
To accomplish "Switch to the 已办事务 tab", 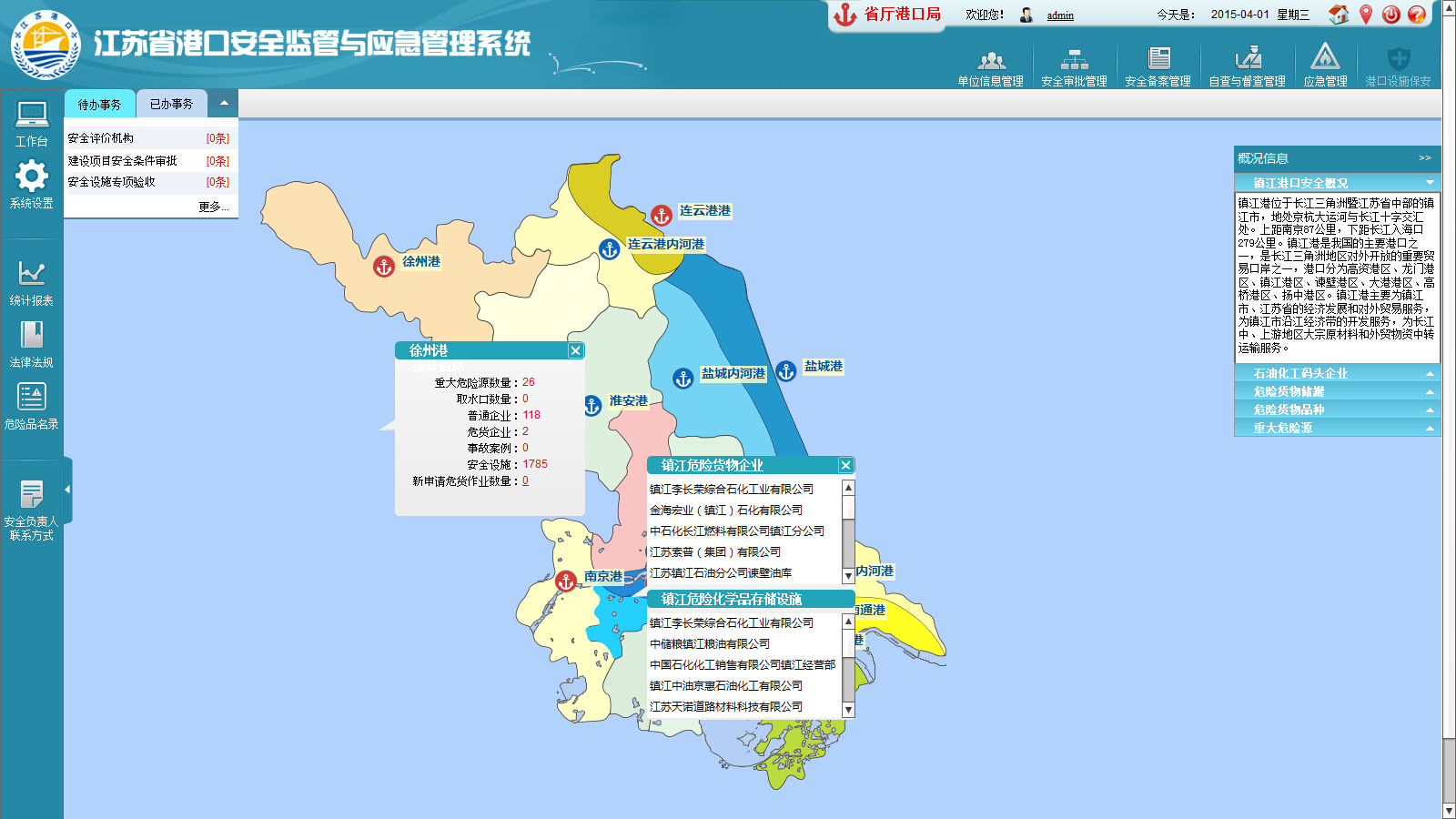I will pos(171,105).
